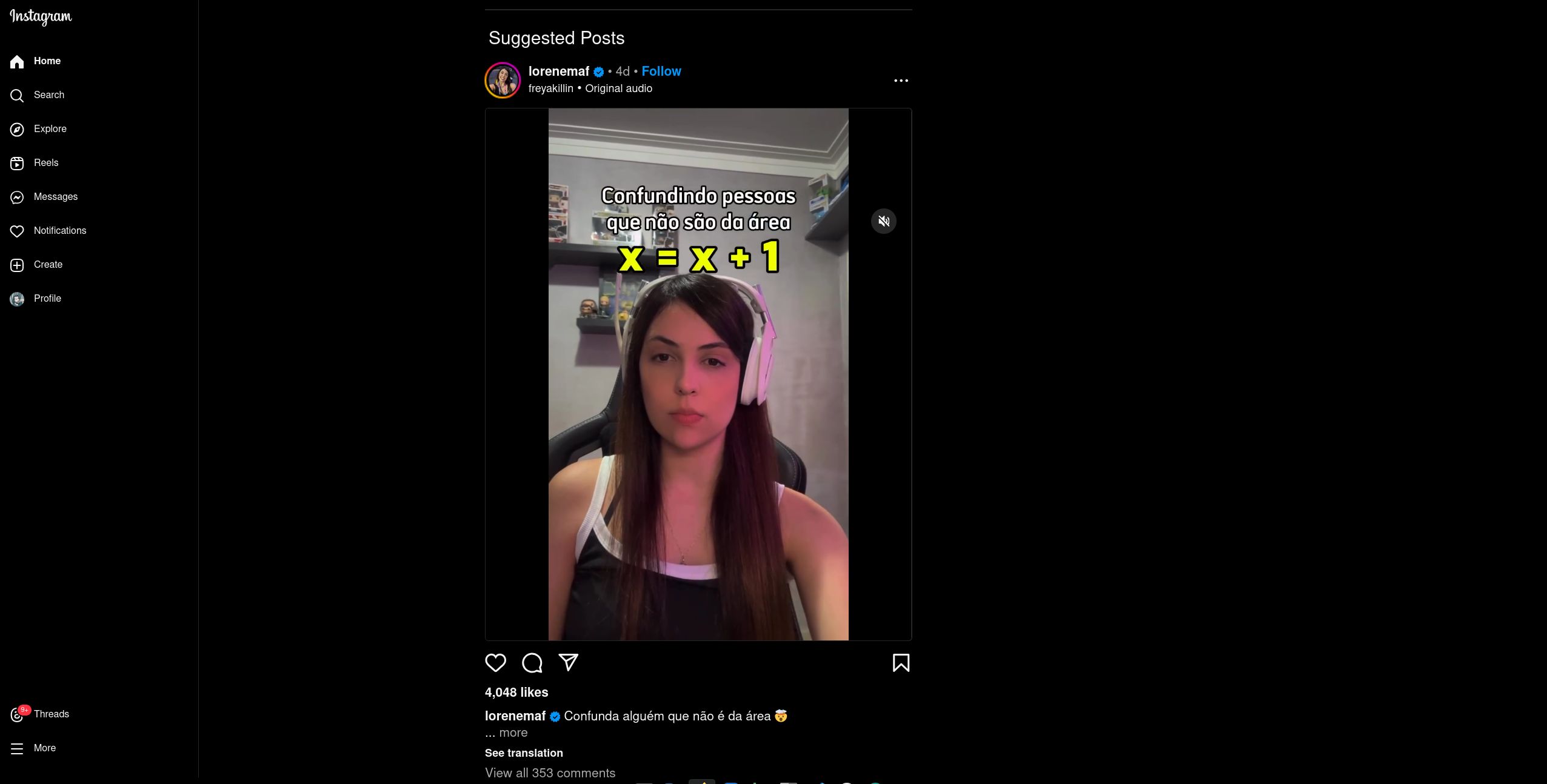This screenshot has width=1547, height=784.
Task: Click the comment bubble icon
Action: (532, 662)
